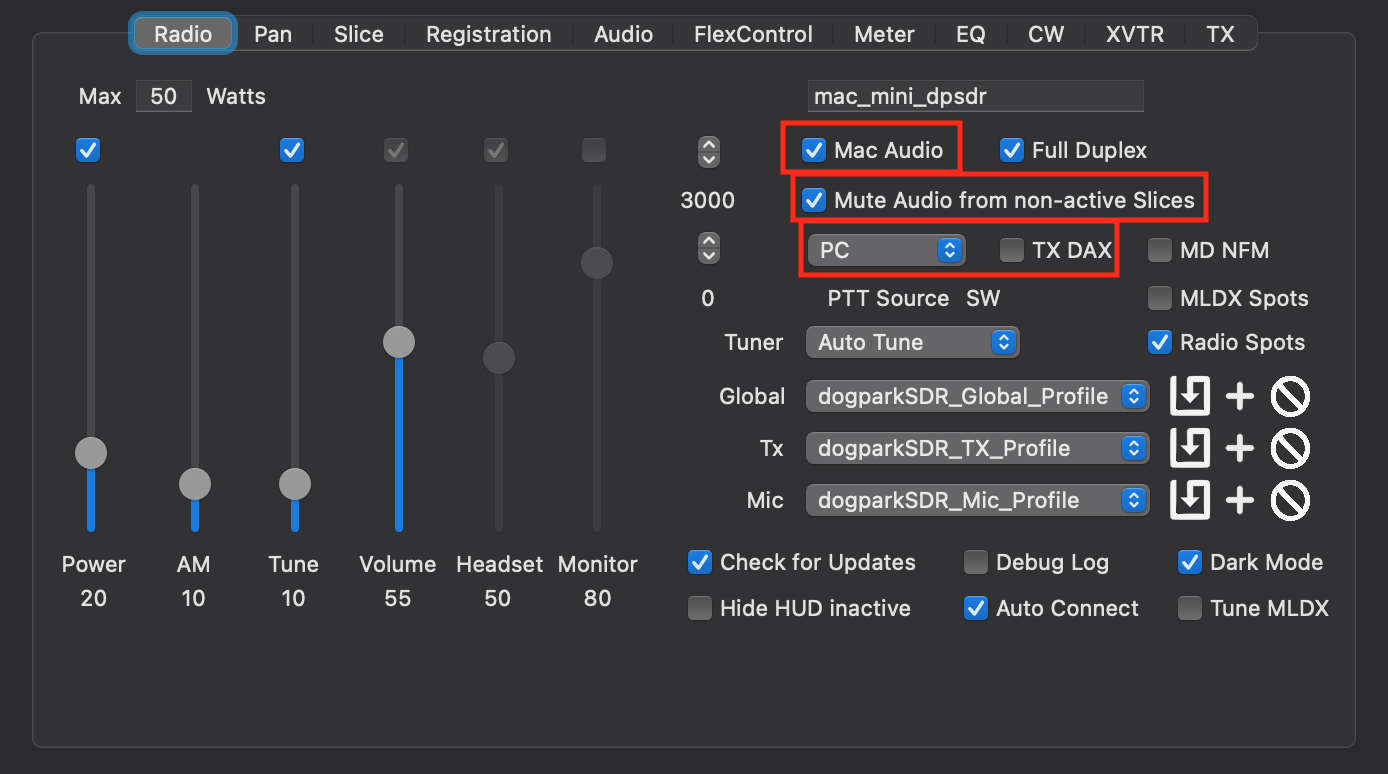Screen dimensions: 1388x774
Task: Enable the TX DAX checkbox
Action: pos(1012,251)
